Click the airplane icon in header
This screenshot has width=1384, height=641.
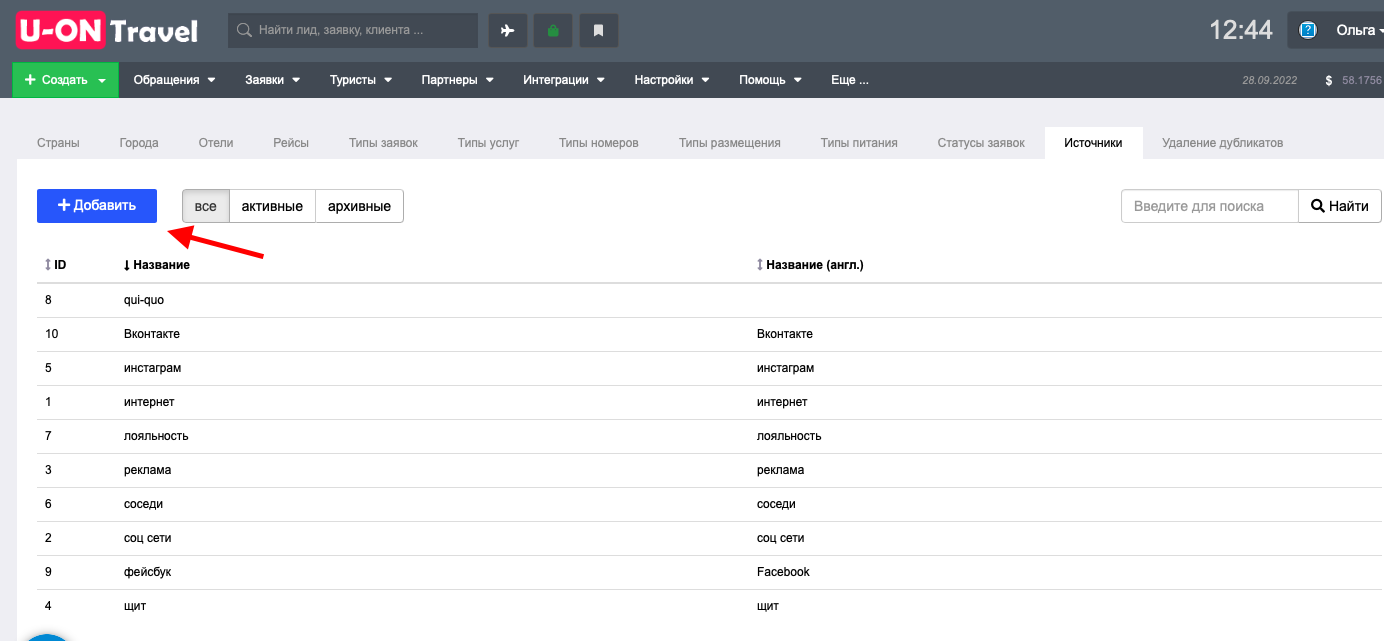click(x=507, y=31)
